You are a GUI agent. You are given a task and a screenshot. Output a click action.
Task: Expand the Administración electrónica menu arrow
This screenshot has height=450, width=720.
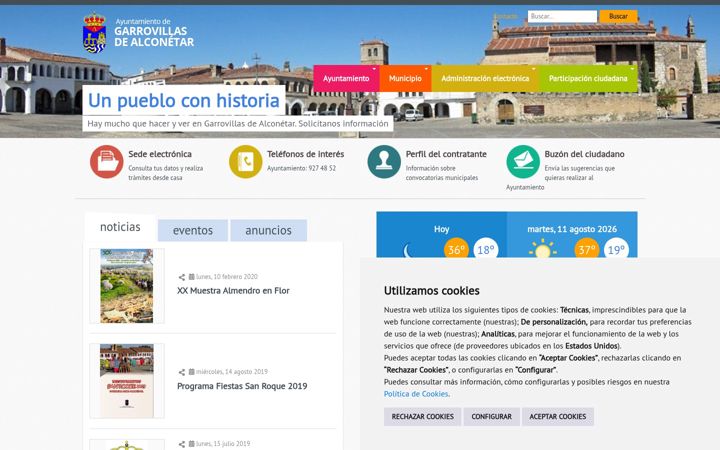534,69
